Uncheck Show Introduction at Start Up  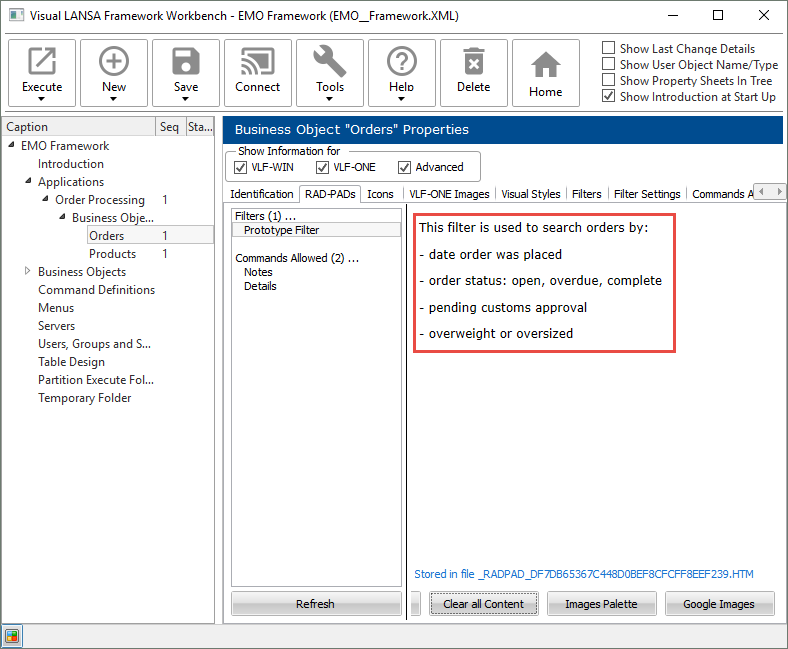click(608, 96)
